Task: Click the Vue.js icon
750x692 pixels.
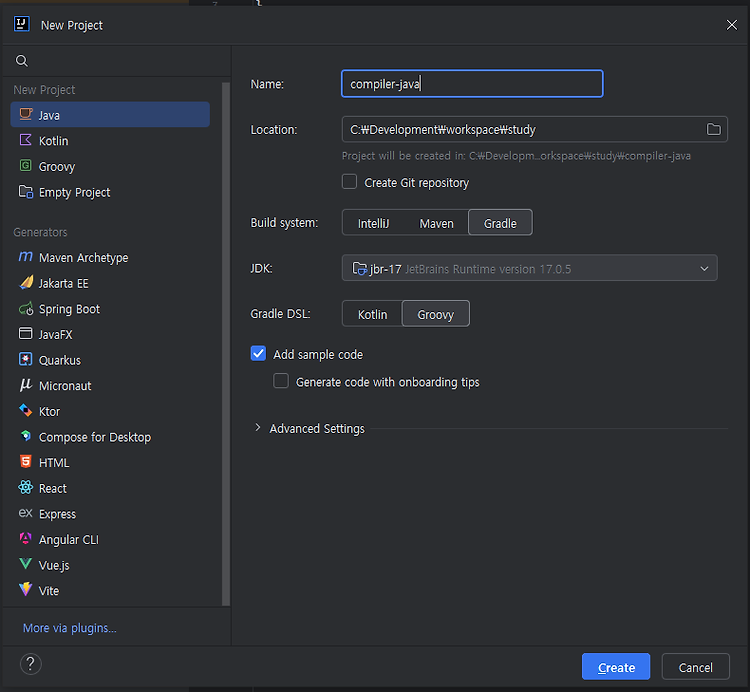Action: pyautogui.click(x=25, y=564)
